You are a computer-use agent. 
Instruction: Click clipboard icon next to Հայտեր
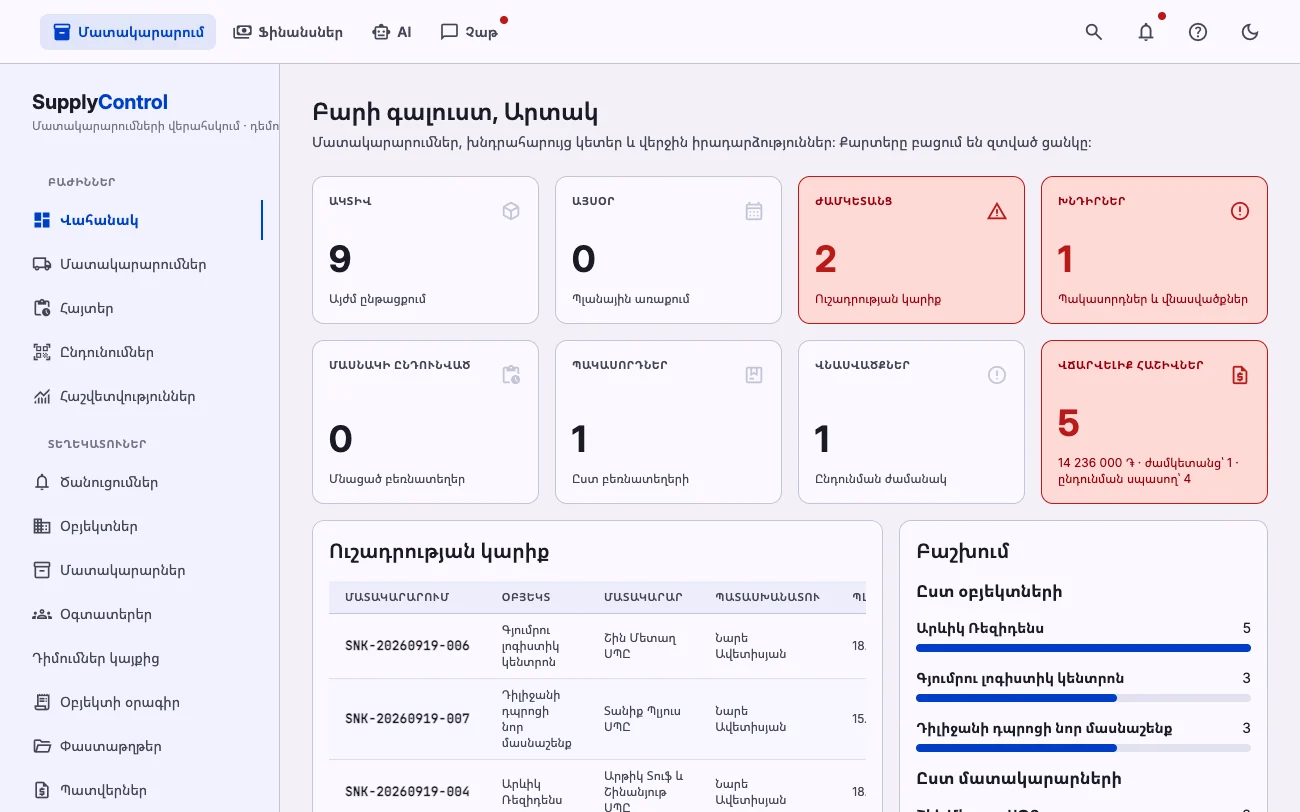pyautogui.click(x=42, y=308)
